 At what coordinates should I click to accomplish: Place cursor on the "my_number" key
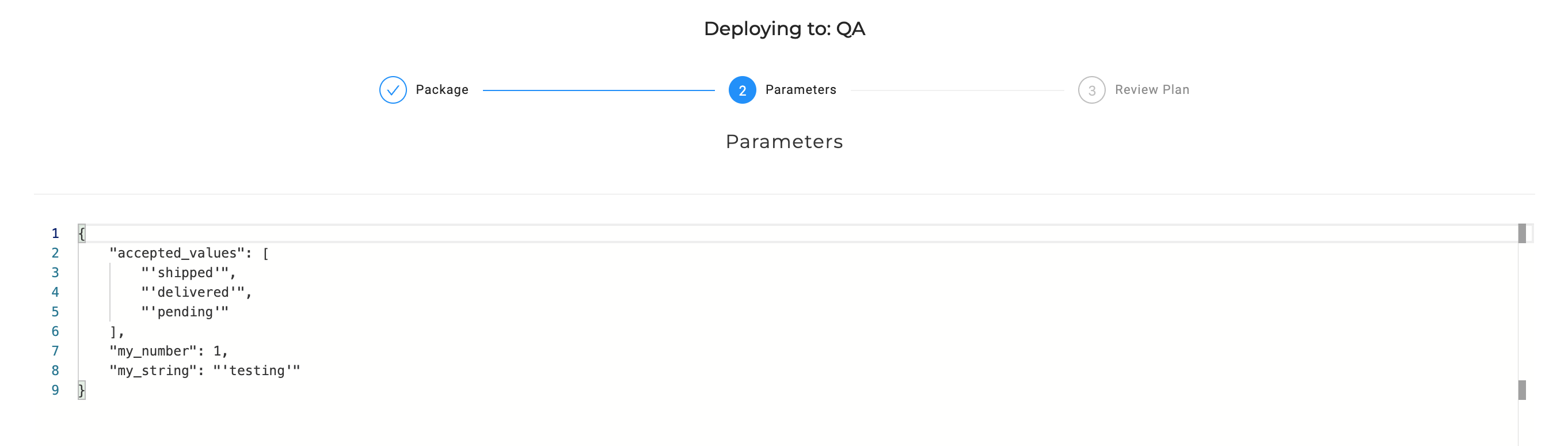(153, 351)
